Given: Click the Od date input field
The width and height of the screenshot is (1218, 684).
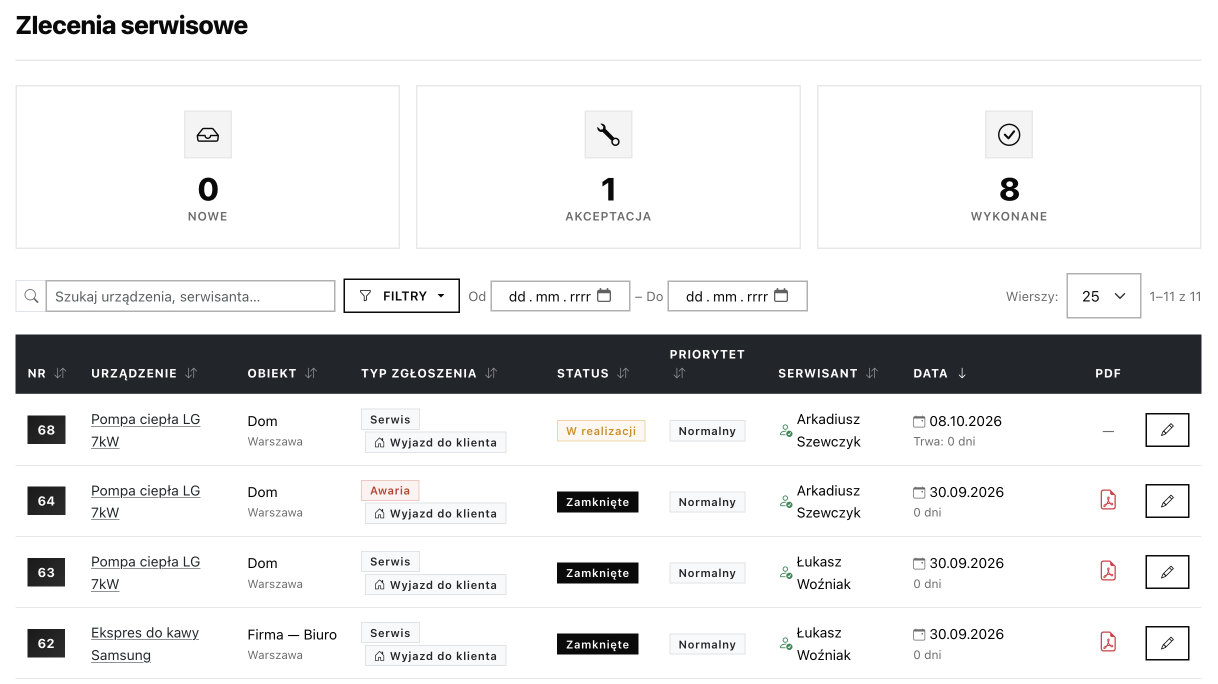Looking at the screenshot, I should (560, 296).
